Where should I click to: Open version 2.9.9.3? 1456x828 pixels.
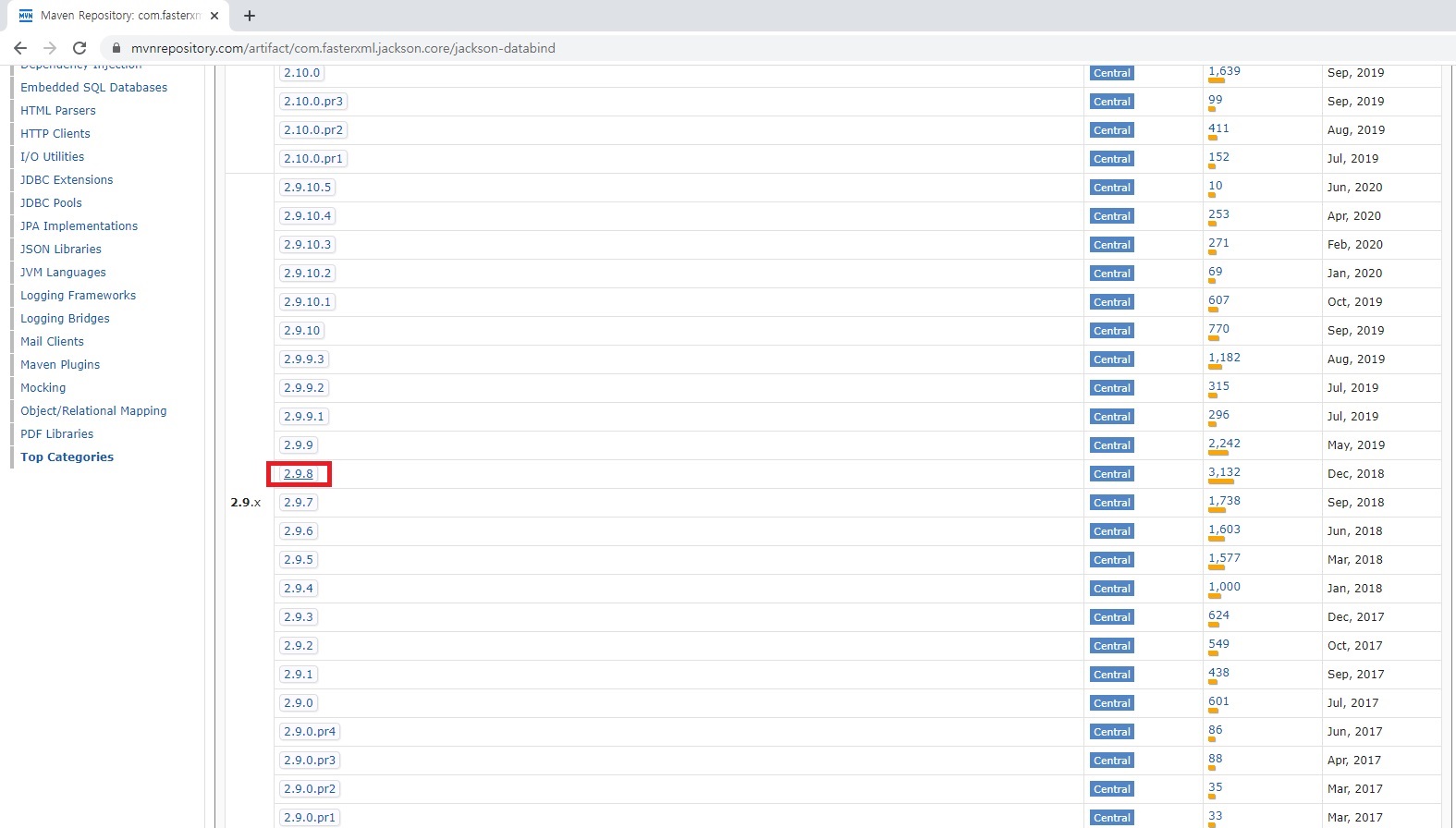click(x=304, y=359)
